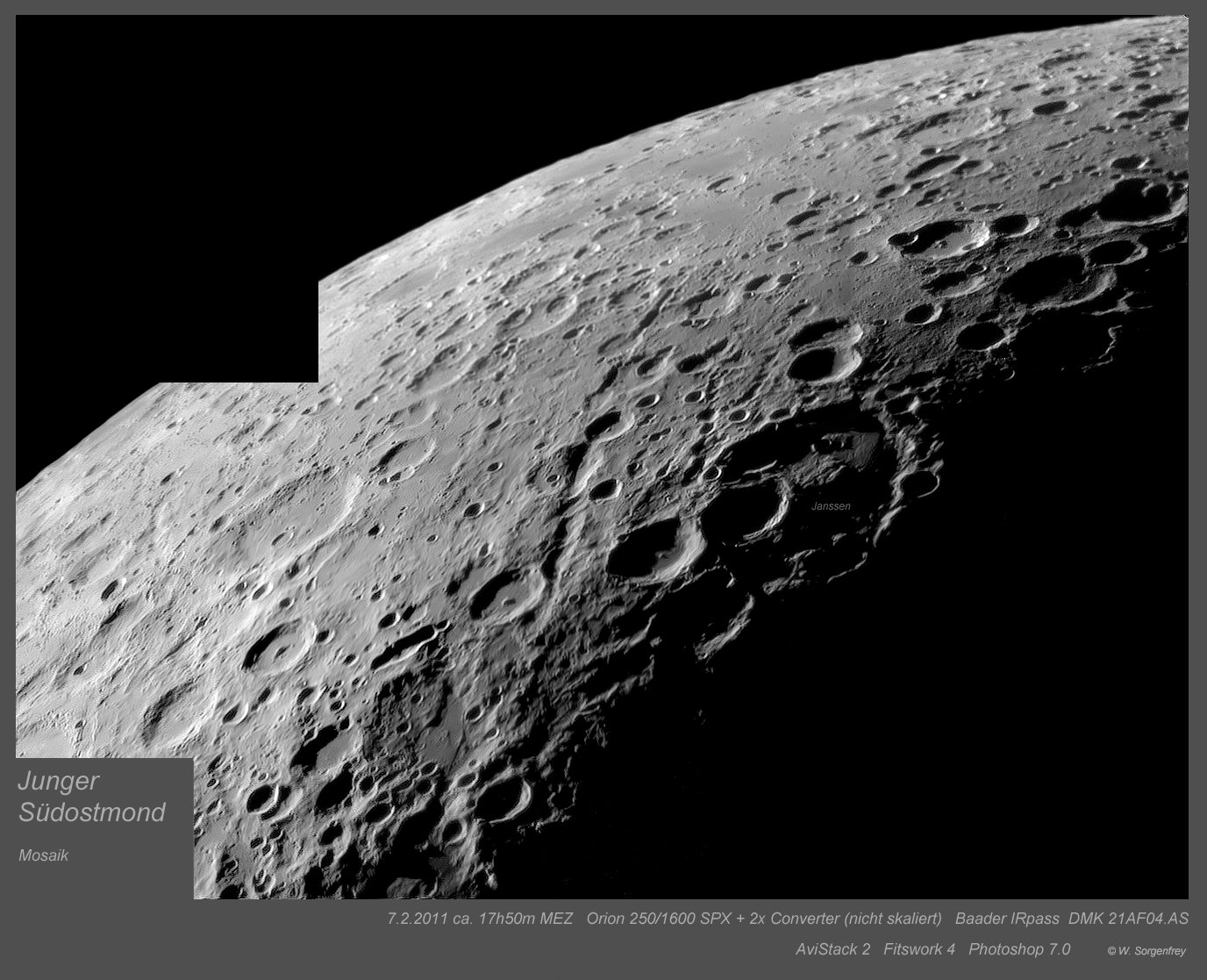
Task: Click the 'AviStack 2' text
Action: [x=833, y=949]
